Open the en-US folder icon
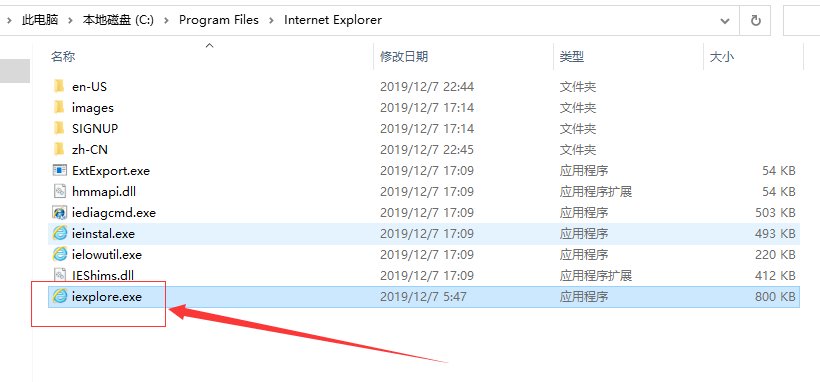Viewport: 820px width, 382px height. click(59, 86)
